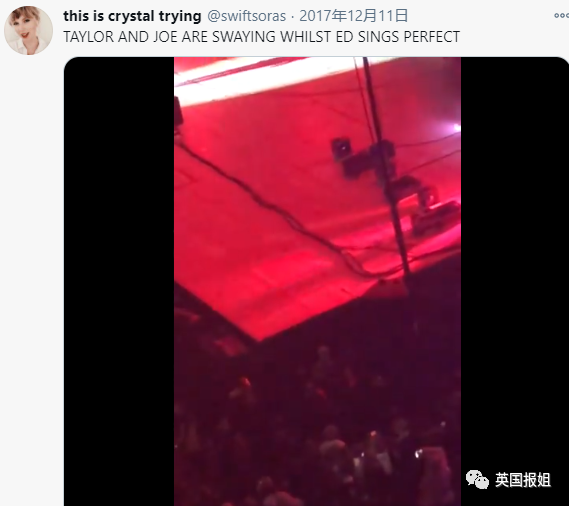Click the crowd area of the video

pyautogui.click(x=318, y=428)
